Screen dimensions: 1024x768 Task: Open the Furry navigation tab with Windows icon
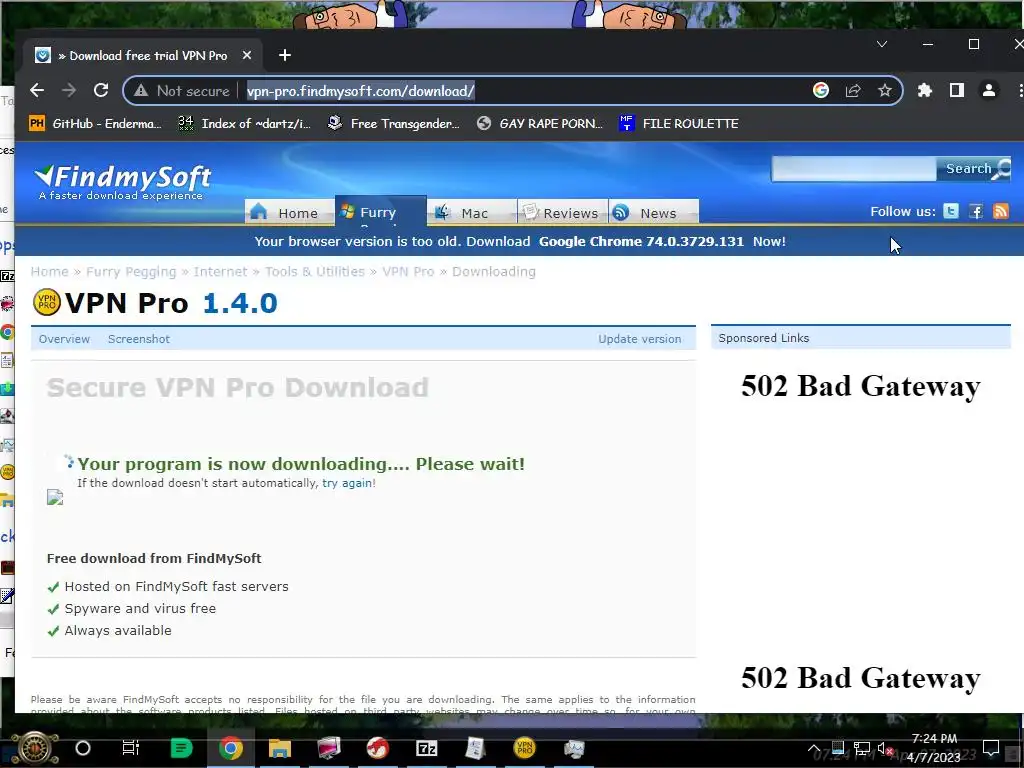tap(381, 210)
